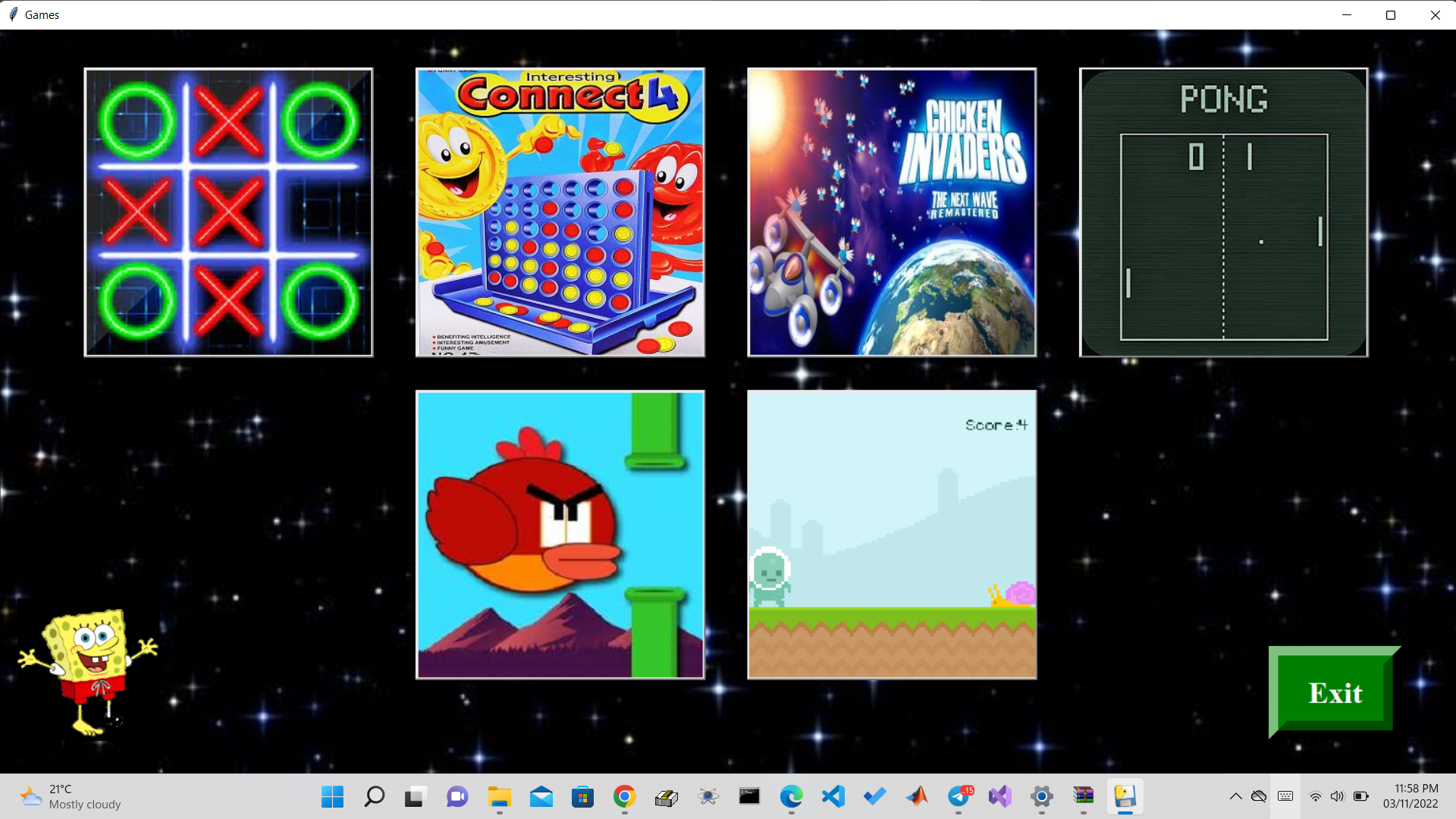Close the Games window
Image resolution: width=1456 pixels, height=819 pixels.
tap(1435, 14)
